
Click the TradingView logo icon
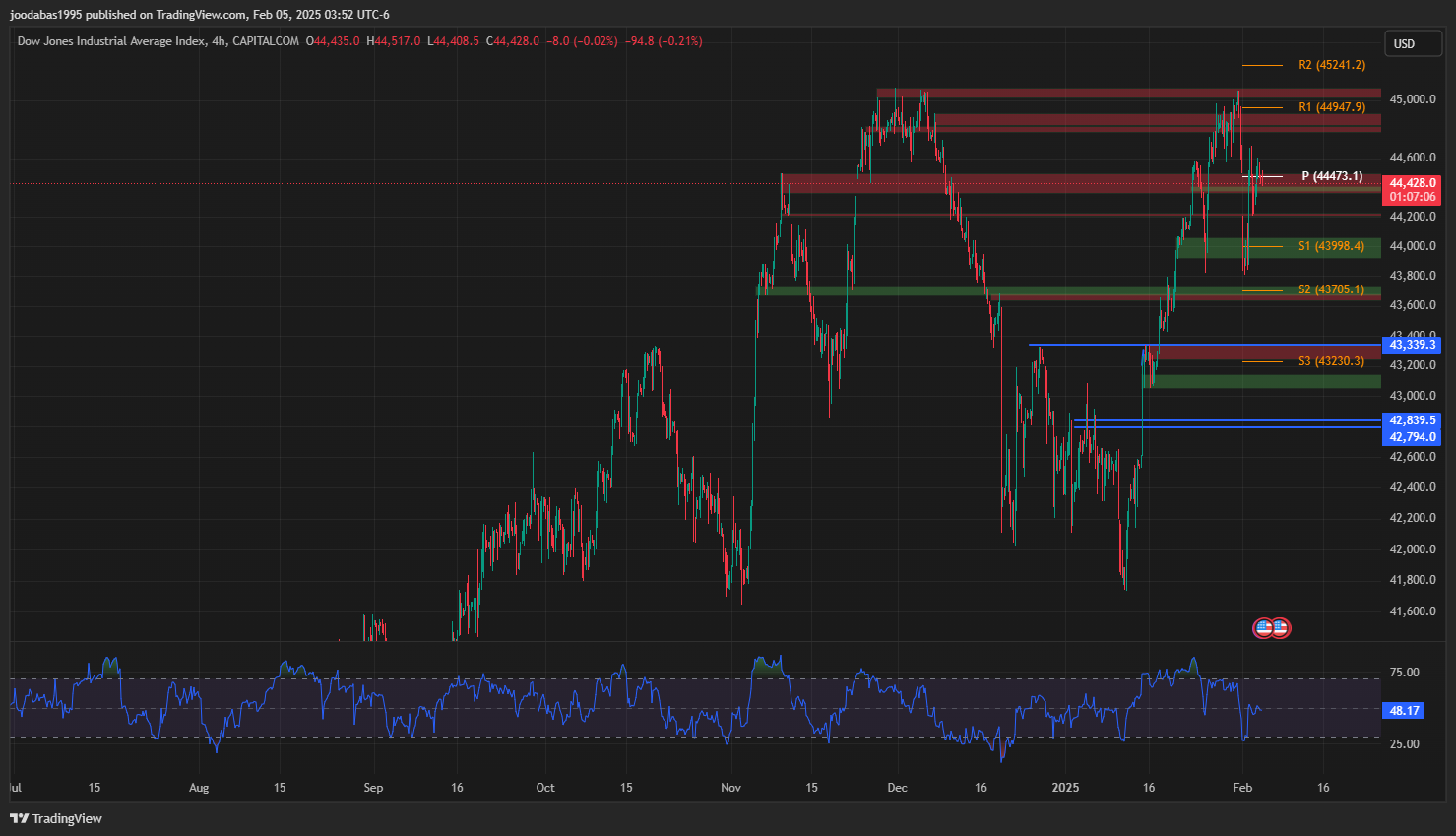20,818
